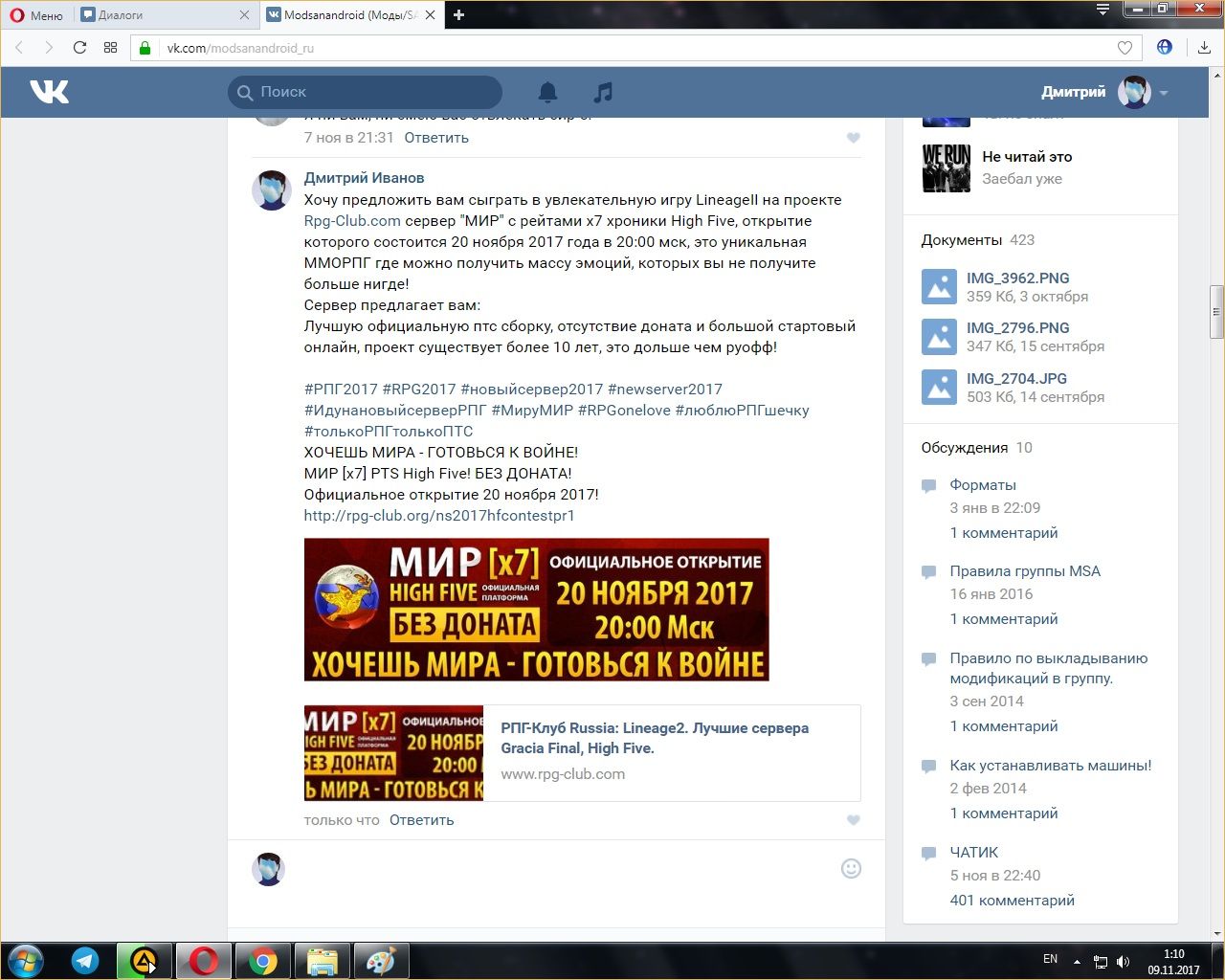Click the #РПГ2017 hashtag
This screenshot has width=1225, height=980.
tap(341, 390)
